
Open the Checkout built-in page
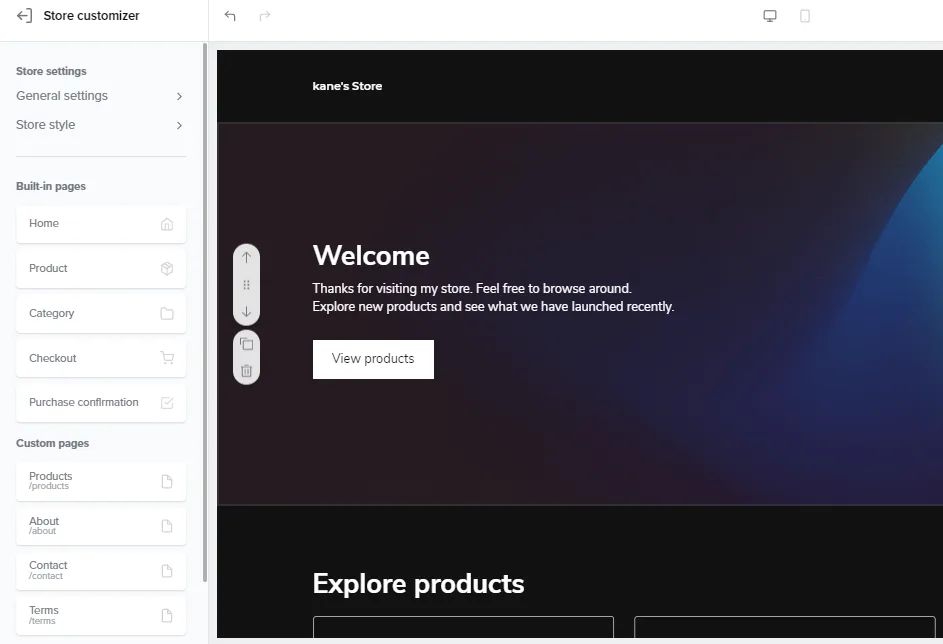pos(100,358)
